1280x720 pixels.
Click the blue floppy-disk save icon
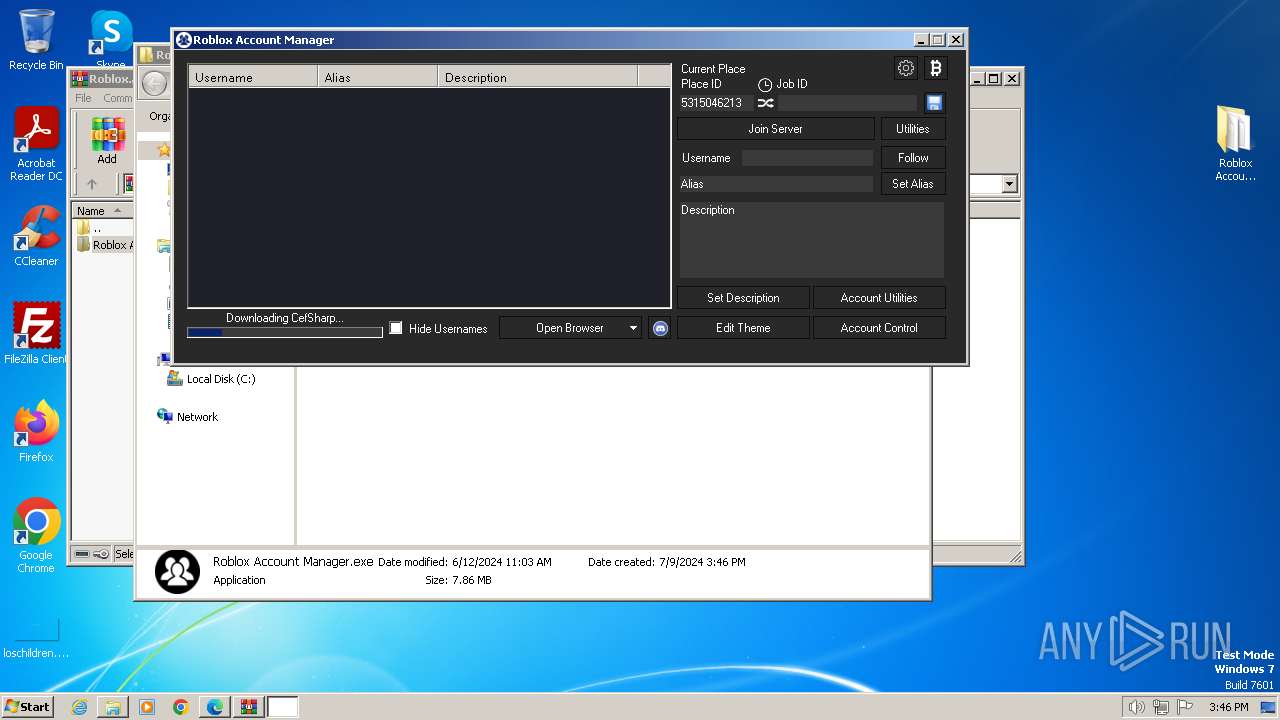tap(934, 103)
